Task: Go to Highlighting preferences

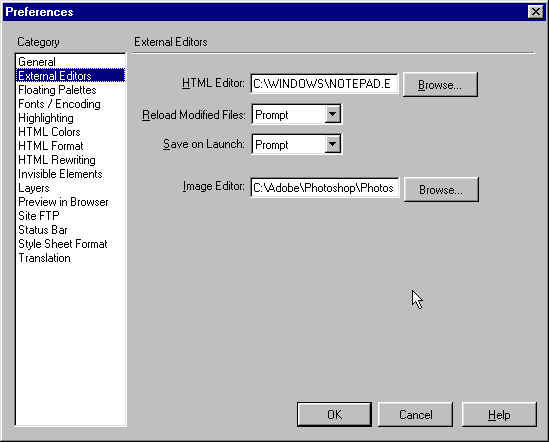Action: pos(46,118)
